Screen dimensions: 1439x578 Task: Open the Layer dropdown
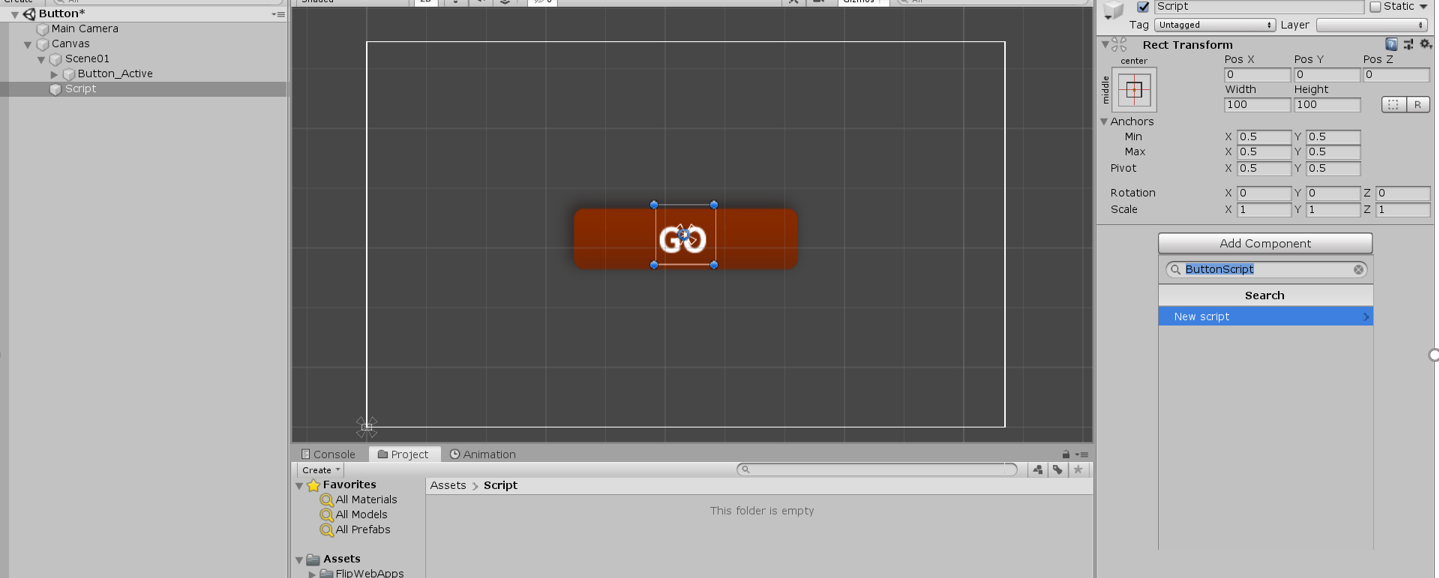coord(1371,25)
